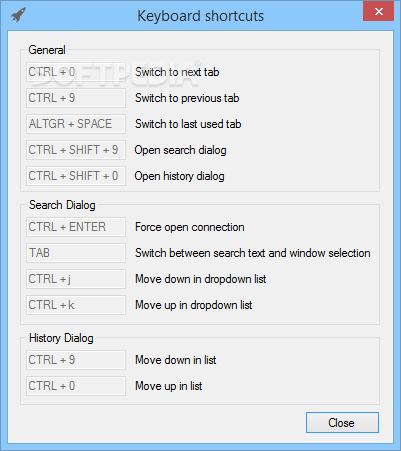Viewport: 401px width, 451px height.
Task: Click the General group heading
Action: [47, 50]
